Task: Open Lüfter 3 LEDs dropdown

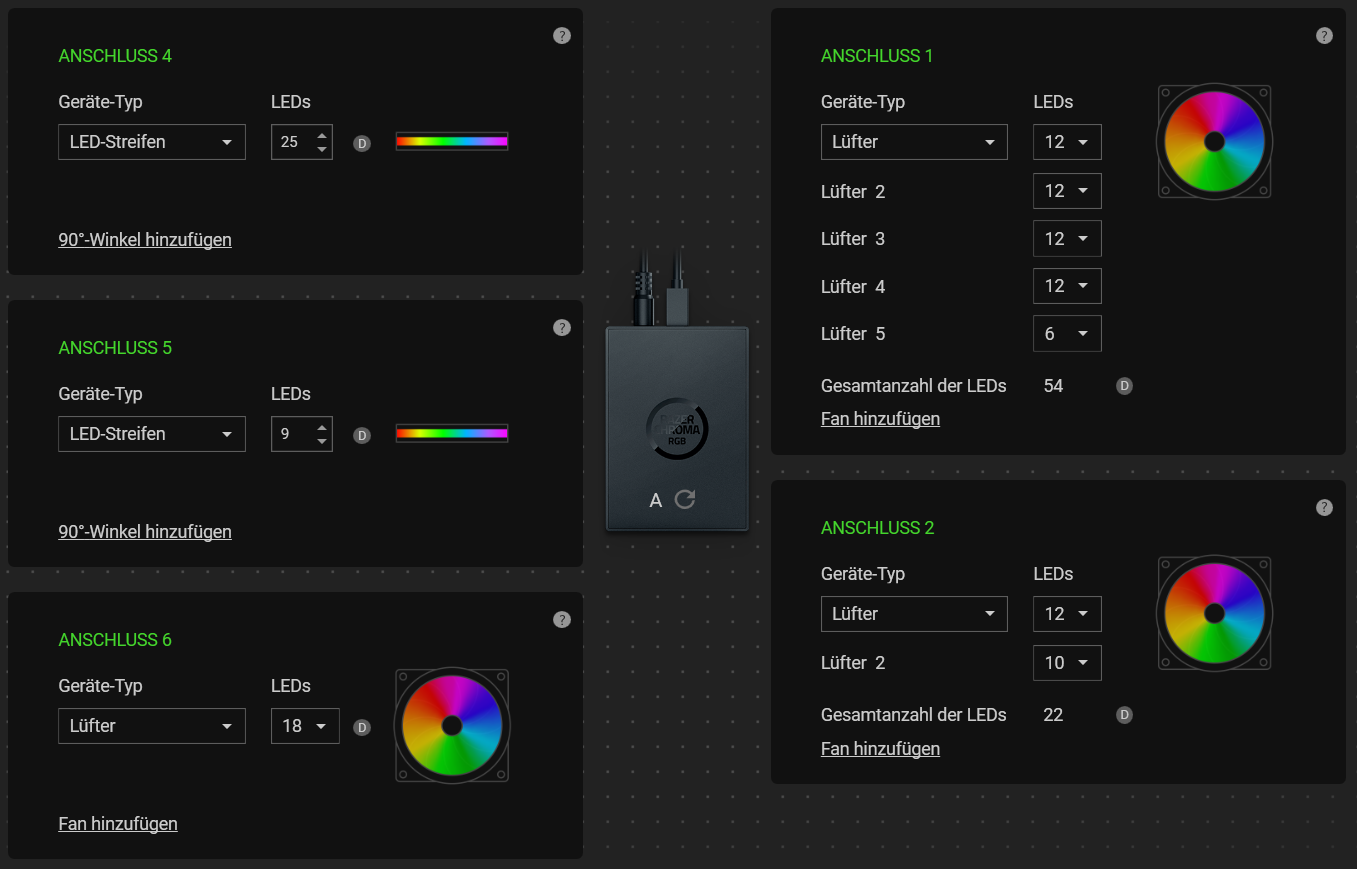Action: click(x=1067, y=238)
